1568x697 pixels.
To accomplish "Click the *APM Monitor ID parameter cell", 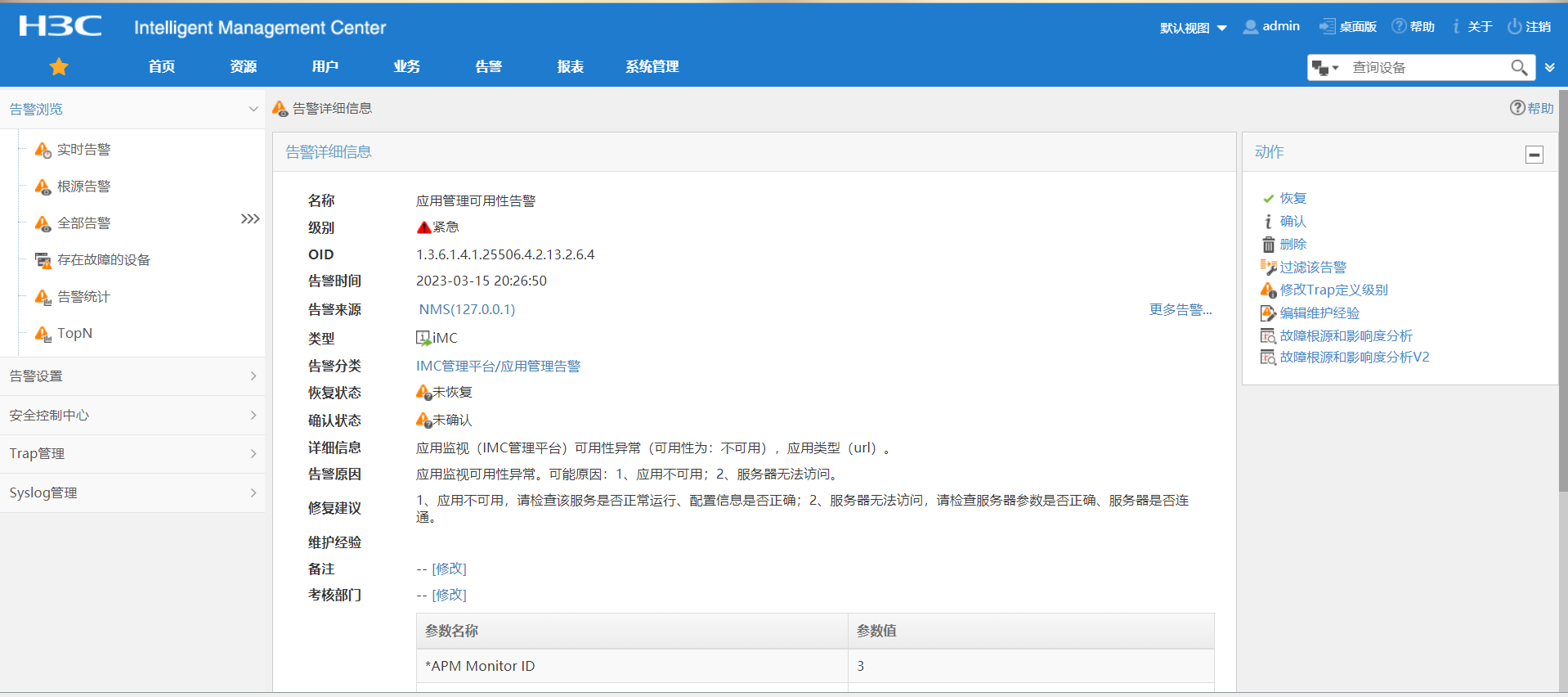I will (632, 667).
